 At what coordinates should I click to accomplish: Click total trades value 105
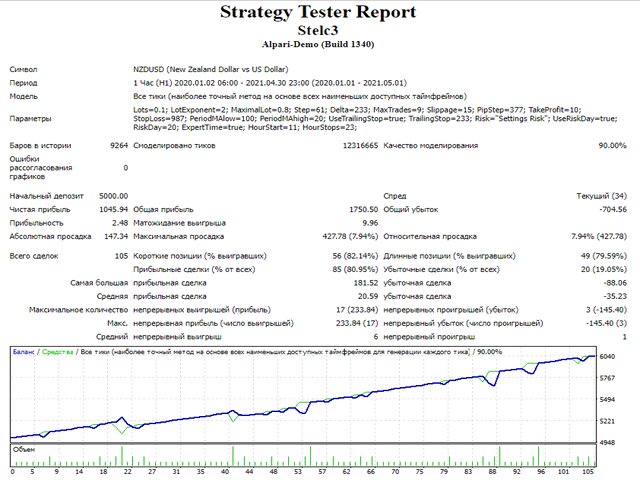(x=122, y=256)
